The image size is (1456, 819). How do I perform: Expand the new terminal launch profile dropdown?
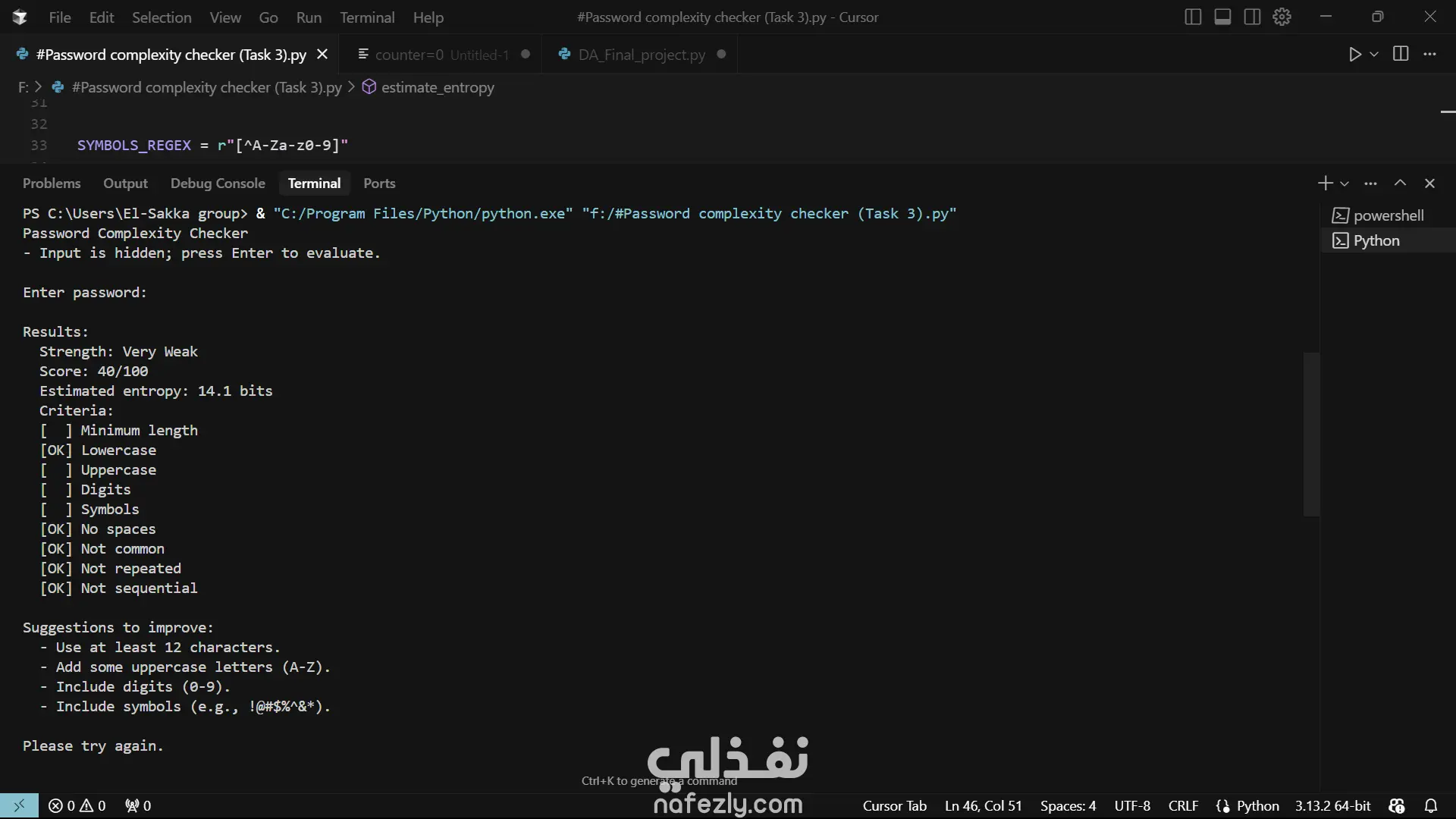pos(1345,184)
